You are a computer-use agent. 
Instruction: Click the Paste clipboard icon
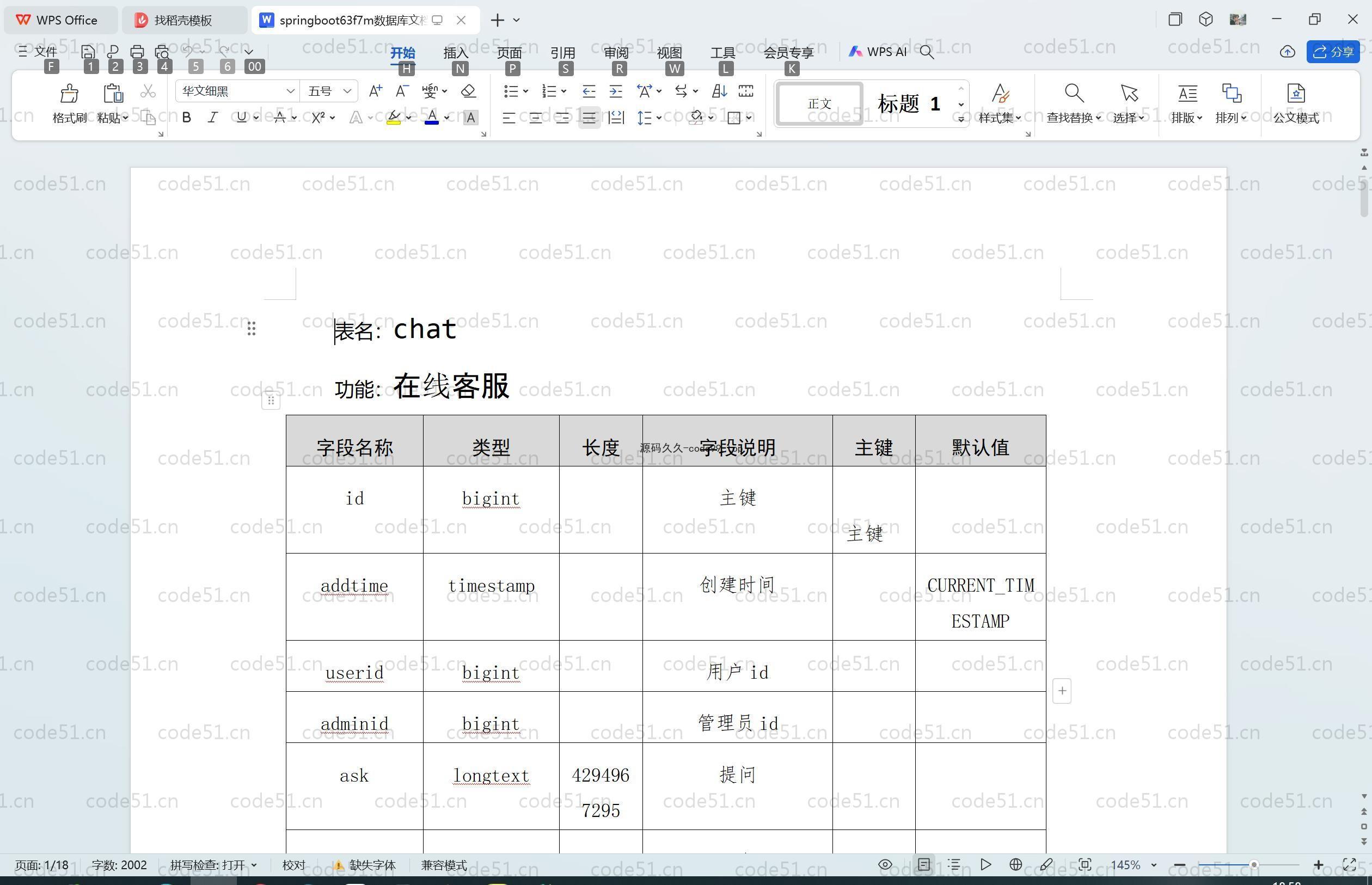click(x=113, y=93)
